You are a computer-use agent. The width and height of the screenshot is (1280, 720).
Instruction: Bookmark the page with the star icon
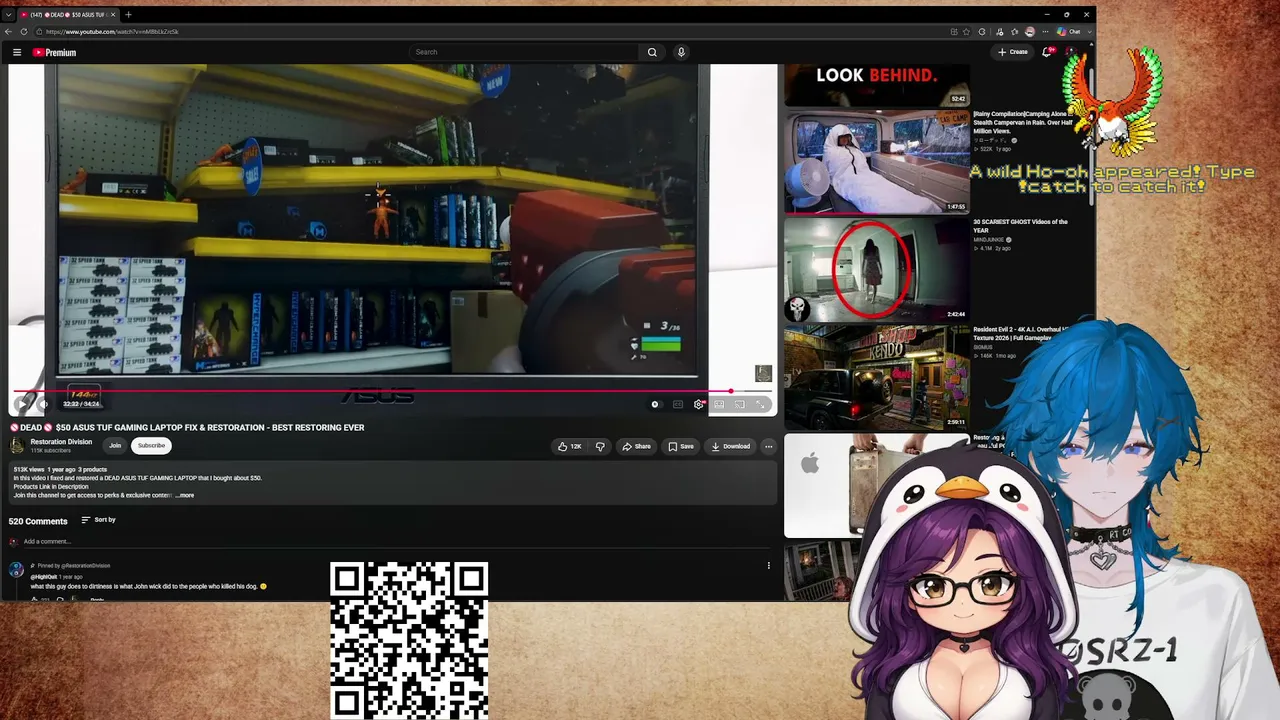(966, 32)
